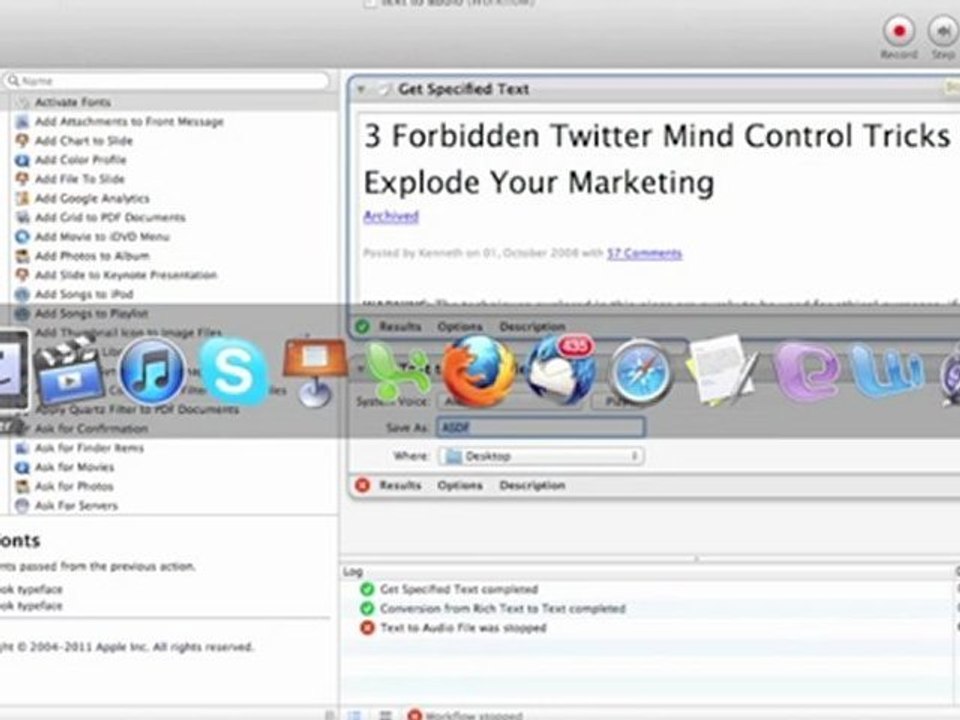Image resolution: width=960 pixels, height=720 pixels.
Task: Show Description for Text to Audio File action
Action: (532, 485)
